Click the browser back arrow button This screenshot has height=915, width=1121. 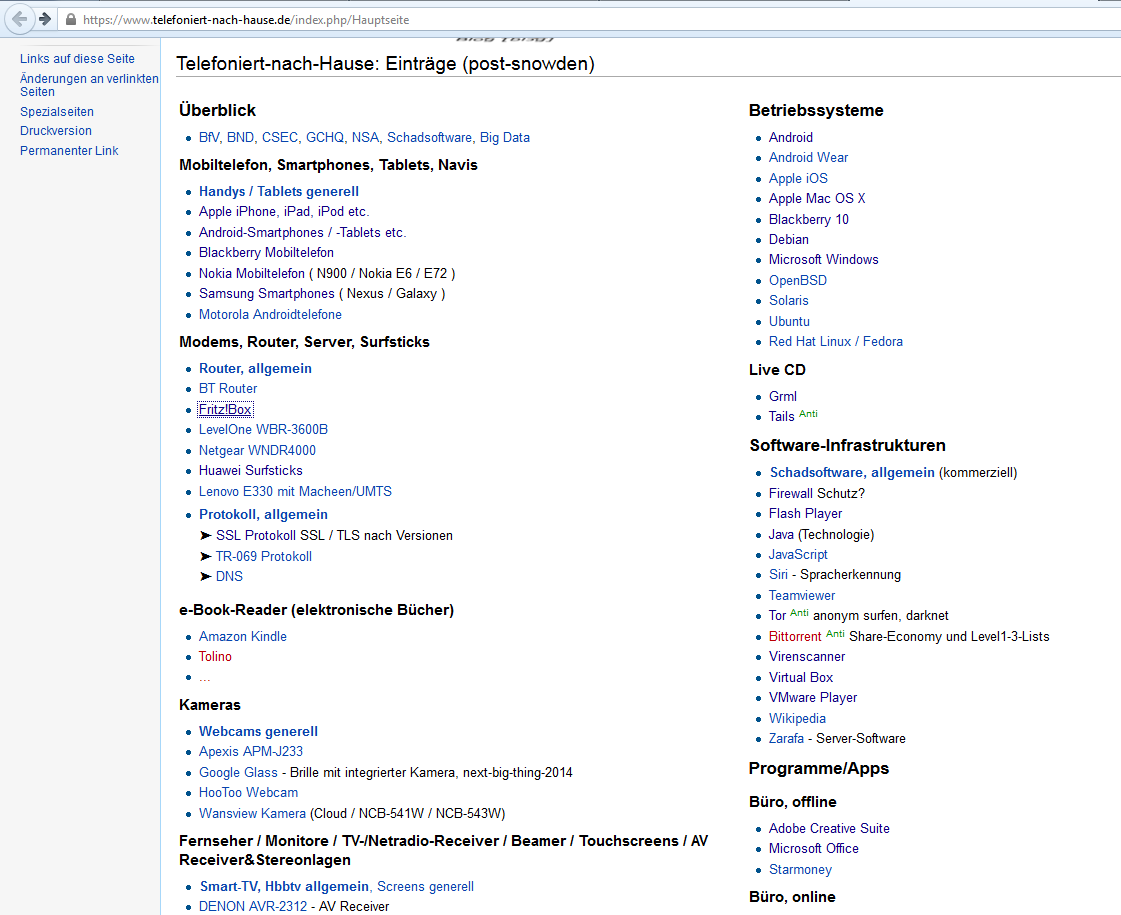click(20, 19)
